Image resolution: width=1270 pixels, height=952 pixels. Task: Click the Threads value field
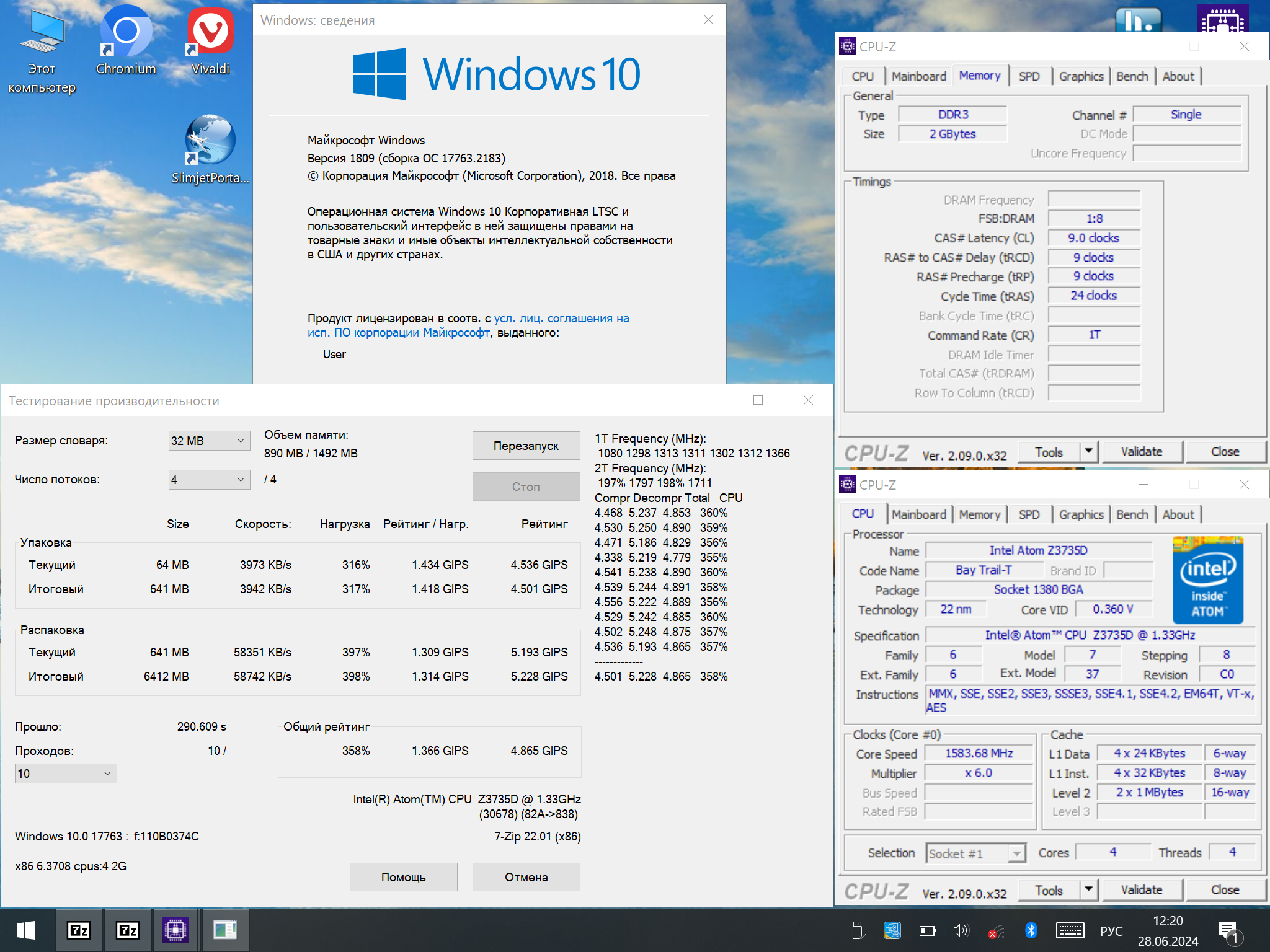(1232, 852)
